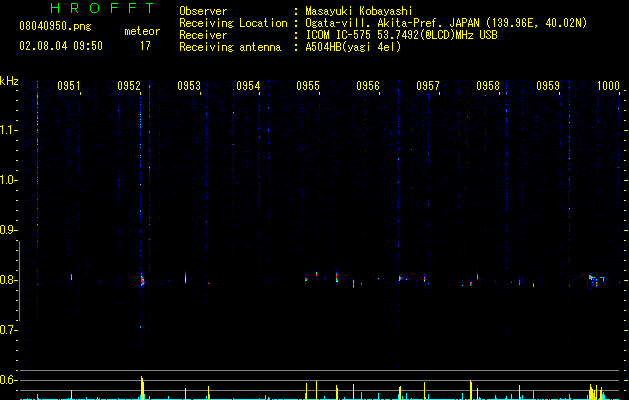Click the meteor label

coord(142,31)
